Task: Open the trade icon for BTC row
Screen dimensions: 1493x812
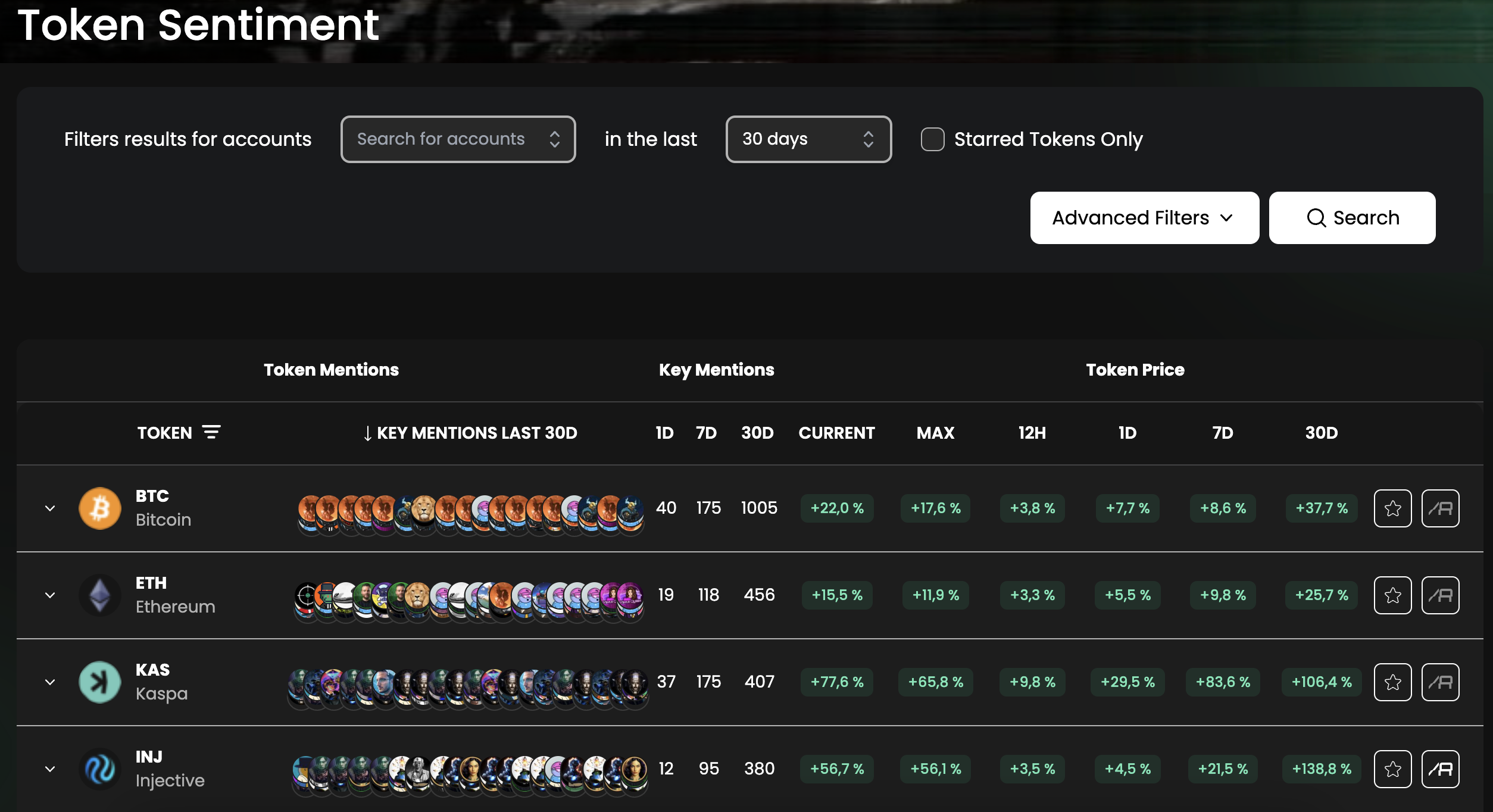Action: [1440, 508]
